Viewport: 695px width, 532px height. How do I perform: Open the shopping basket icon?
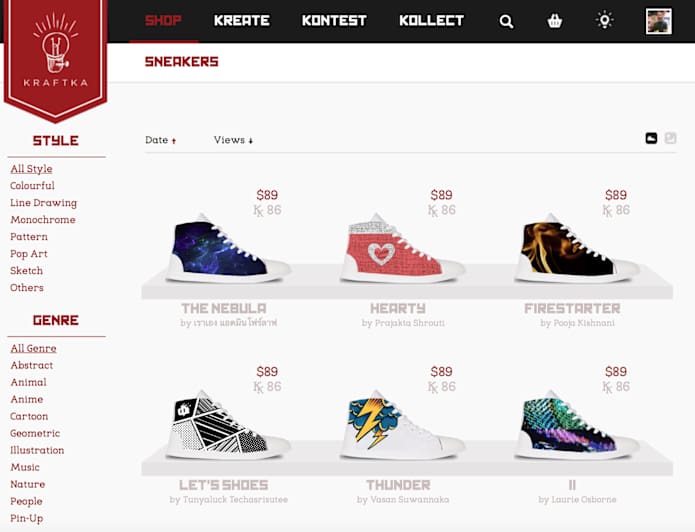(554, 21)
